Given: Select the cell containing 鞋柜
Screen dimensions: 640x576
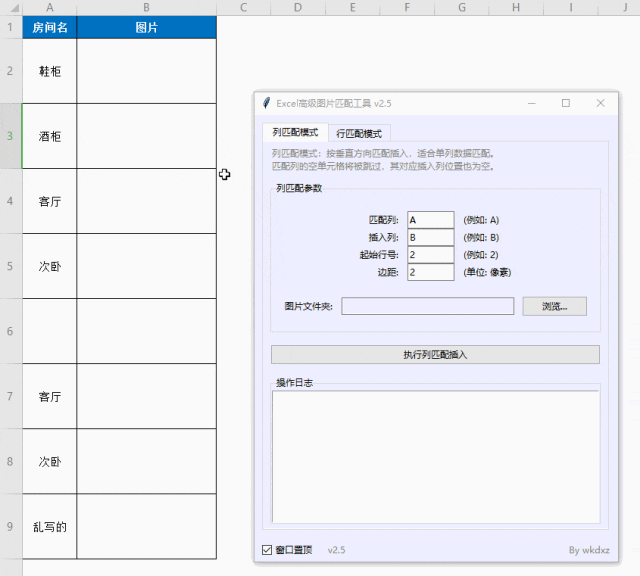Looking at the screenshot, I should click(x=50, y=71).
